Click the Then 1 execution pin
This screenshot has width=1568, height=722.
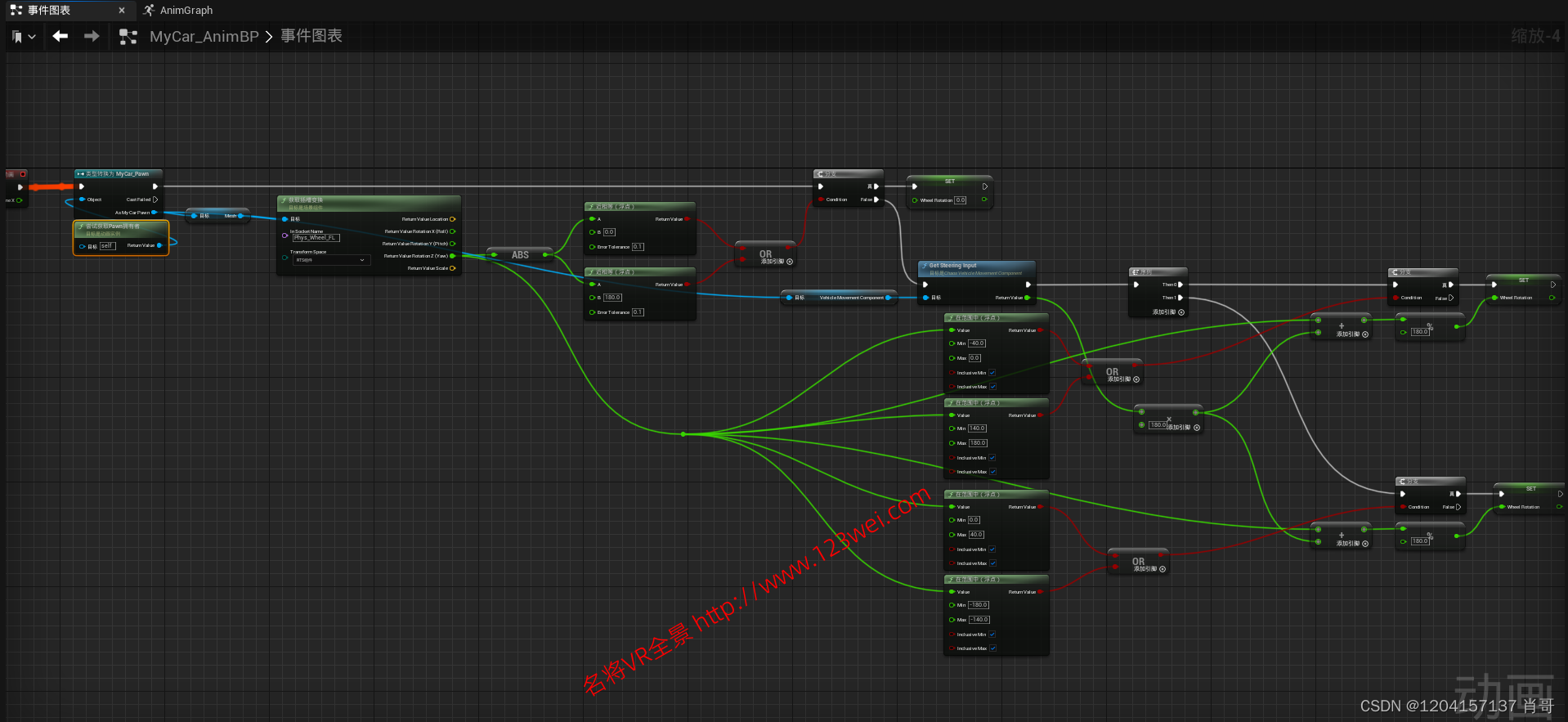pos(1180,298)
